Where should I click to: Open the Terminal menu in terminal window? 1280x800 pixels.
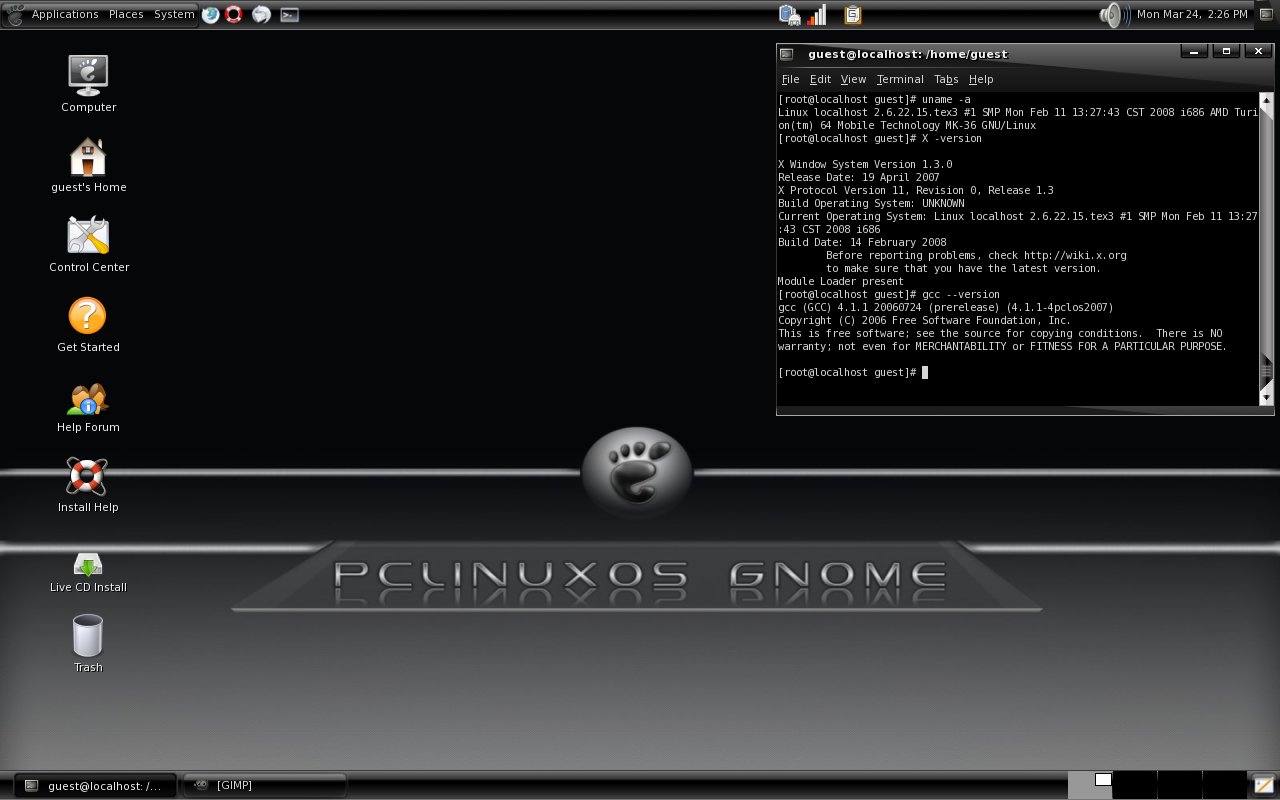[x=900, y=79]
